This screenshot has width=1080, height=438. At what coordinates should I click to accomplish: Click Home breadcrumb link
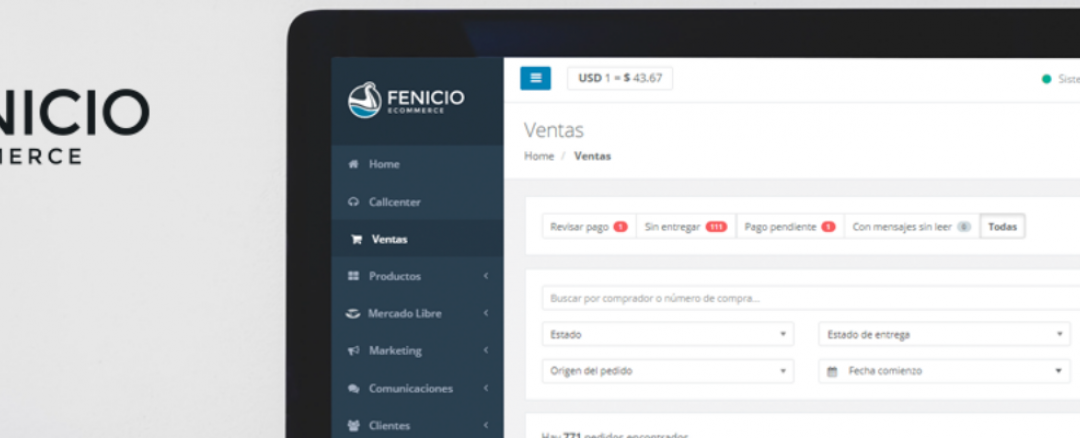click(x=539, y=156)
